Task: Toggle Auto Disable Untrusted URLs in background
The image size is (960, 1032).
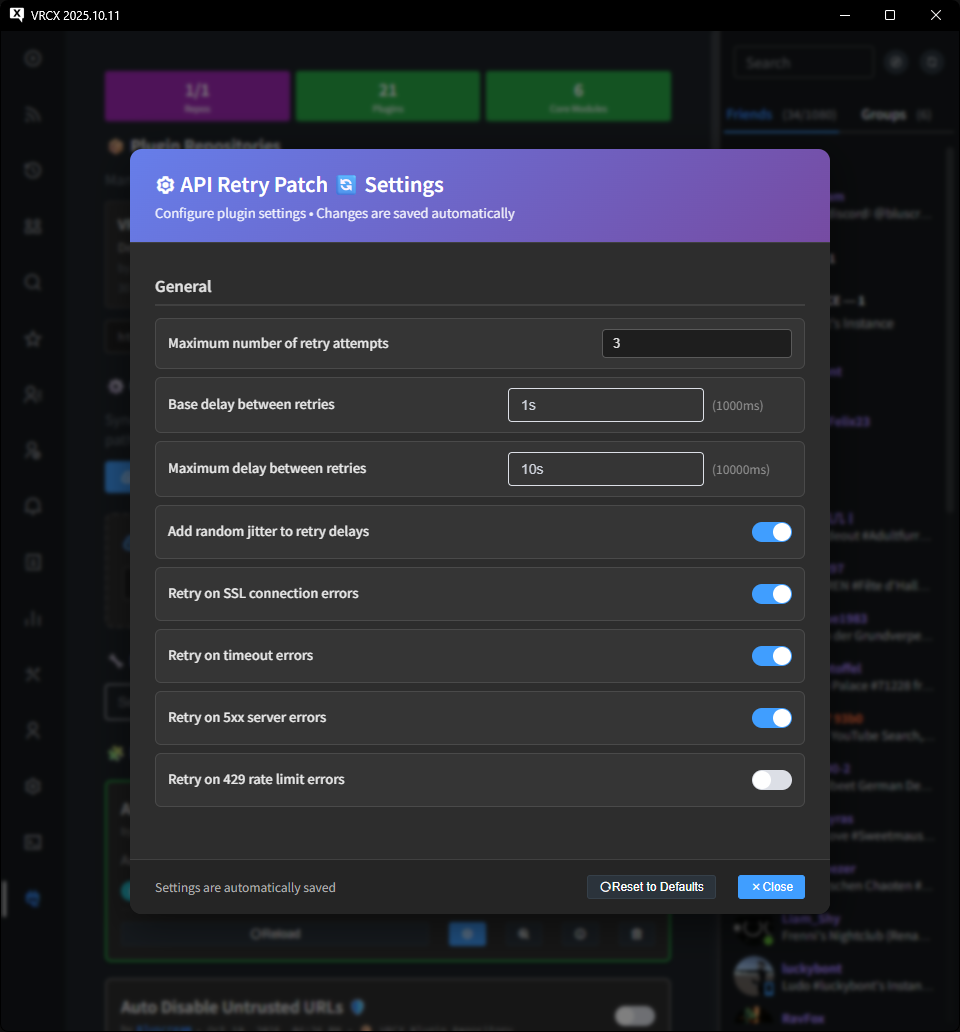Action: [x=635, y=1016]
